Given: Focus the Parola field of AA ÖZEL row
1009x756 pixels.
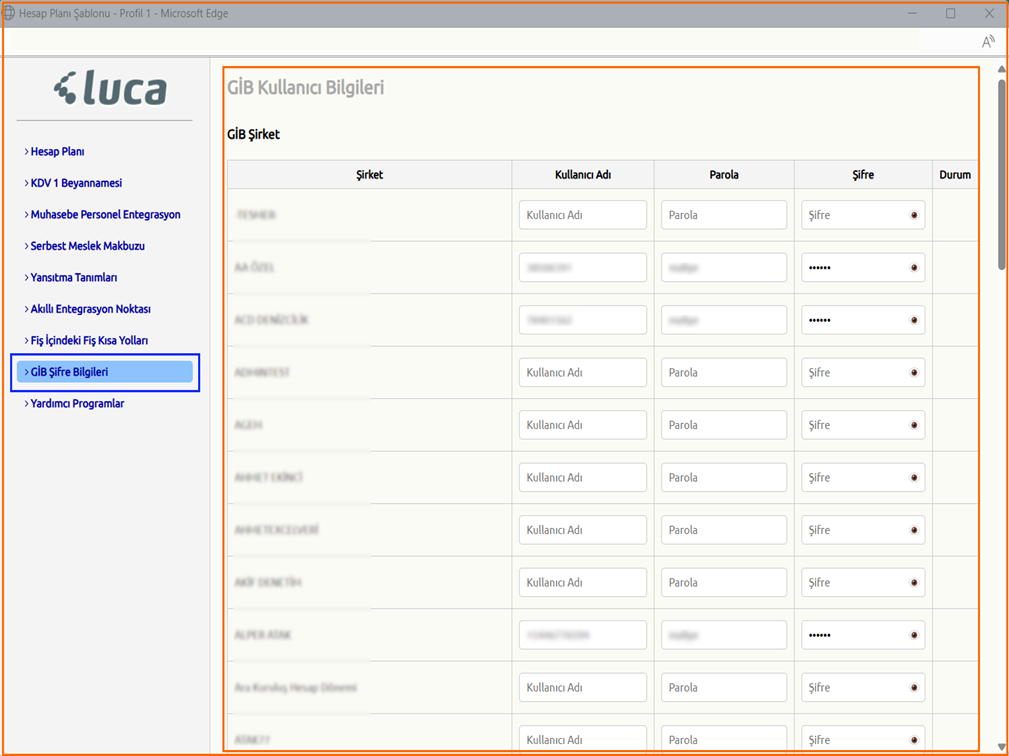Looking at the screenshot, I should click(724, 268).
